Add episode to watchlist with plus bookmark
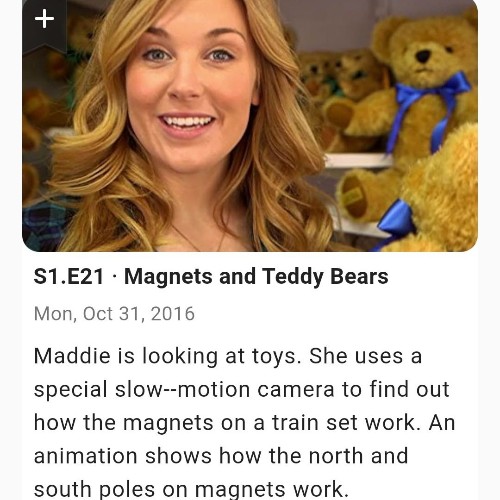500x500 pixels. coord(44,23)
